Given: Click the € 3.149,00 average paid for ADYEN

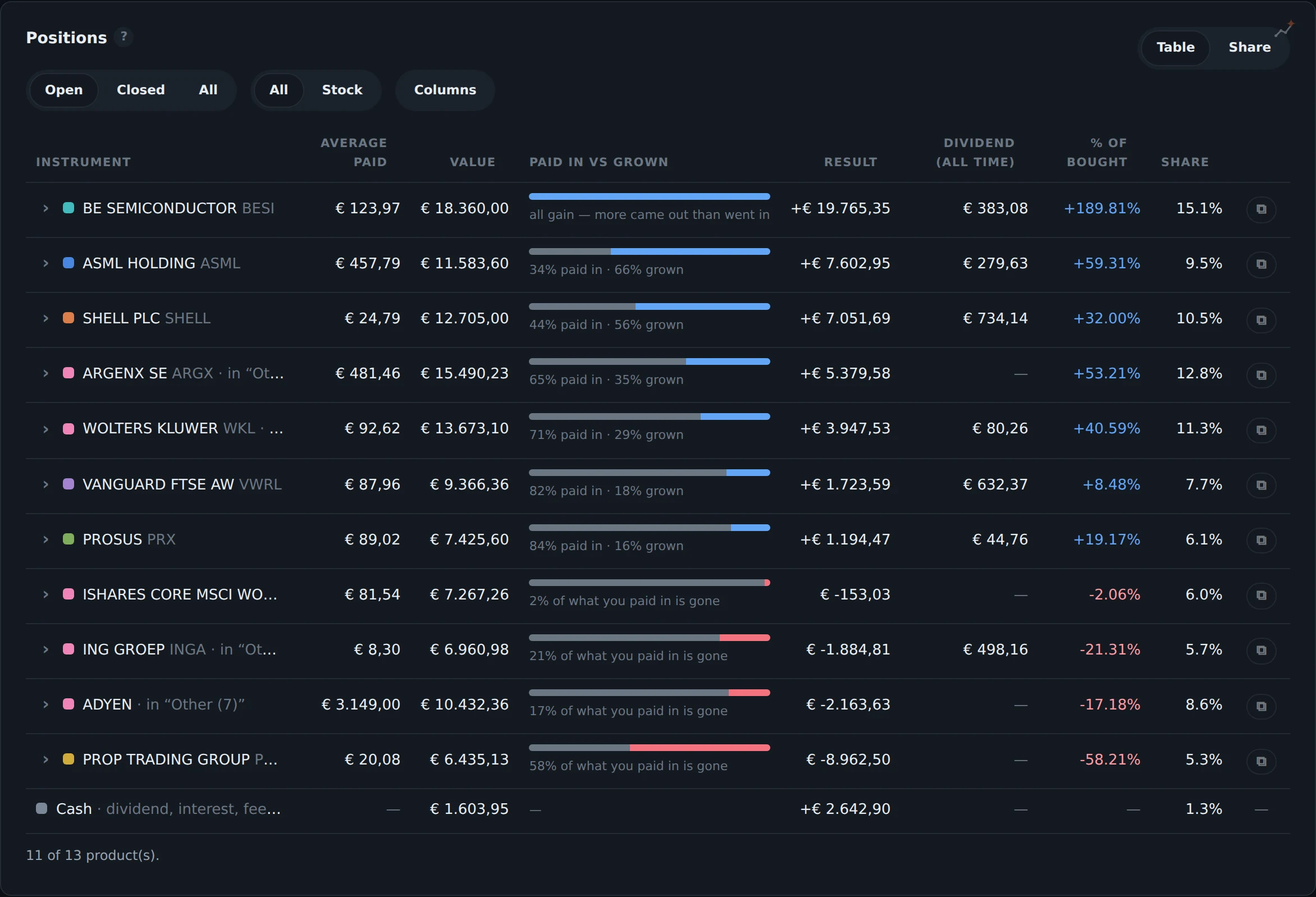Looking at the screenshot, I should [x=360, y=704].
